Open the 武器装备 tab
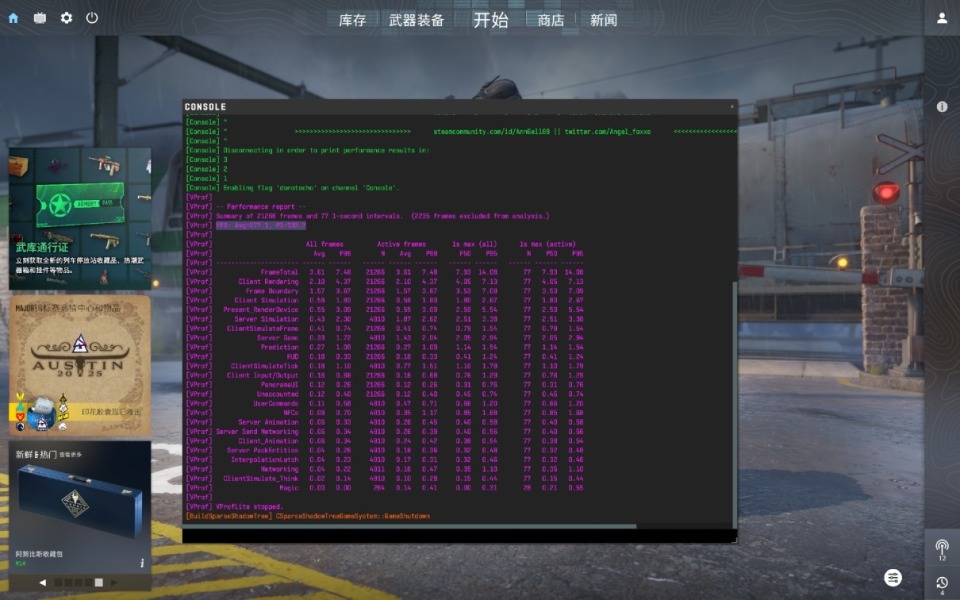This screenshot has height=600, width=960. tap(416, 20)
